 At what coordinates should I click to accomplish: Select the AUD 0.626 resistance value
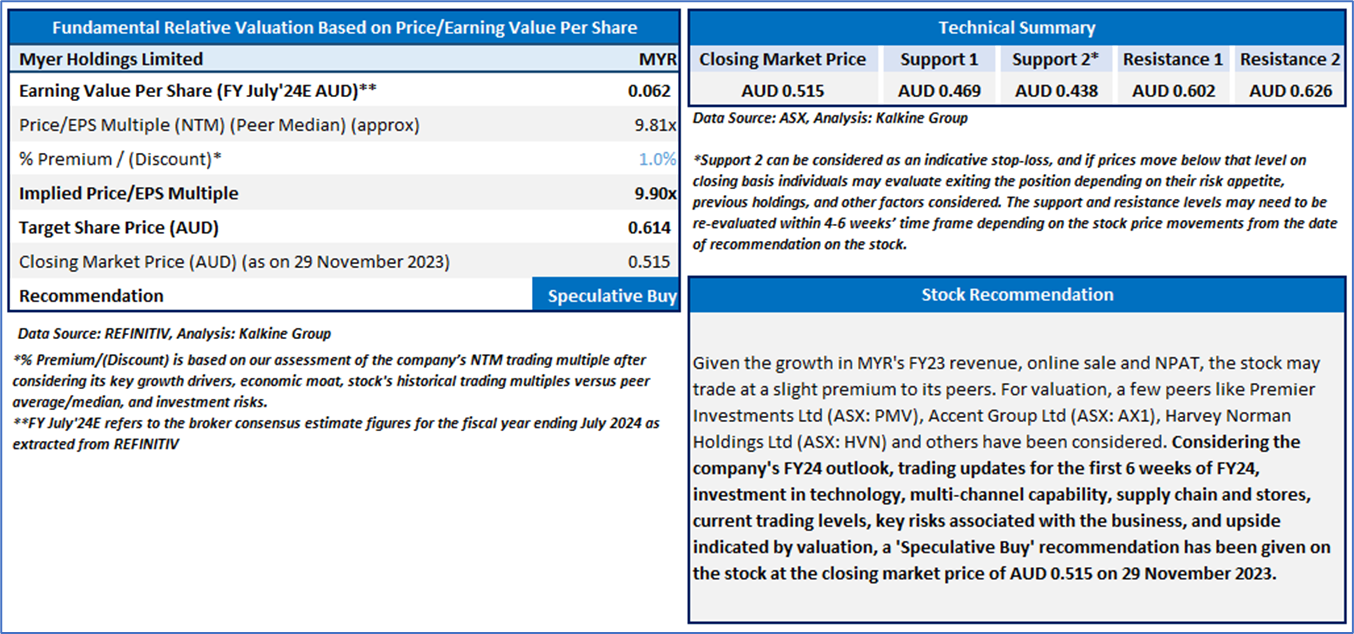[x=1290, y=91]
